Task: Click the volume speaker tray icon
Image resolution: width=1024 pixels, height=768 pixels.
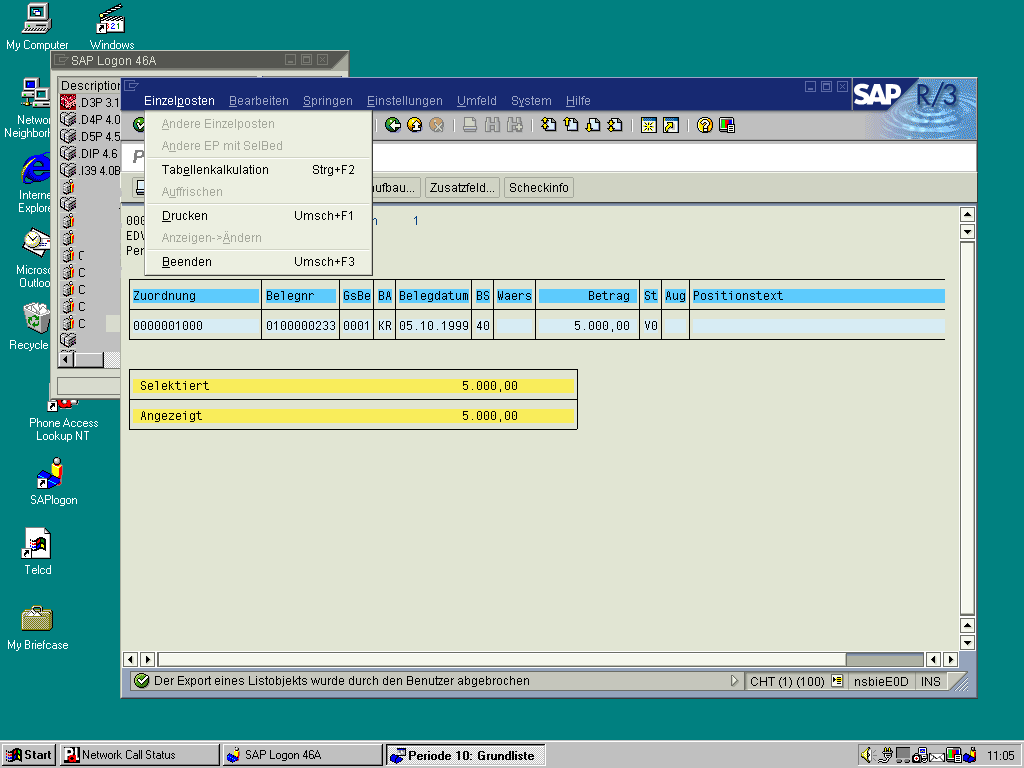Action: point(867,755)
